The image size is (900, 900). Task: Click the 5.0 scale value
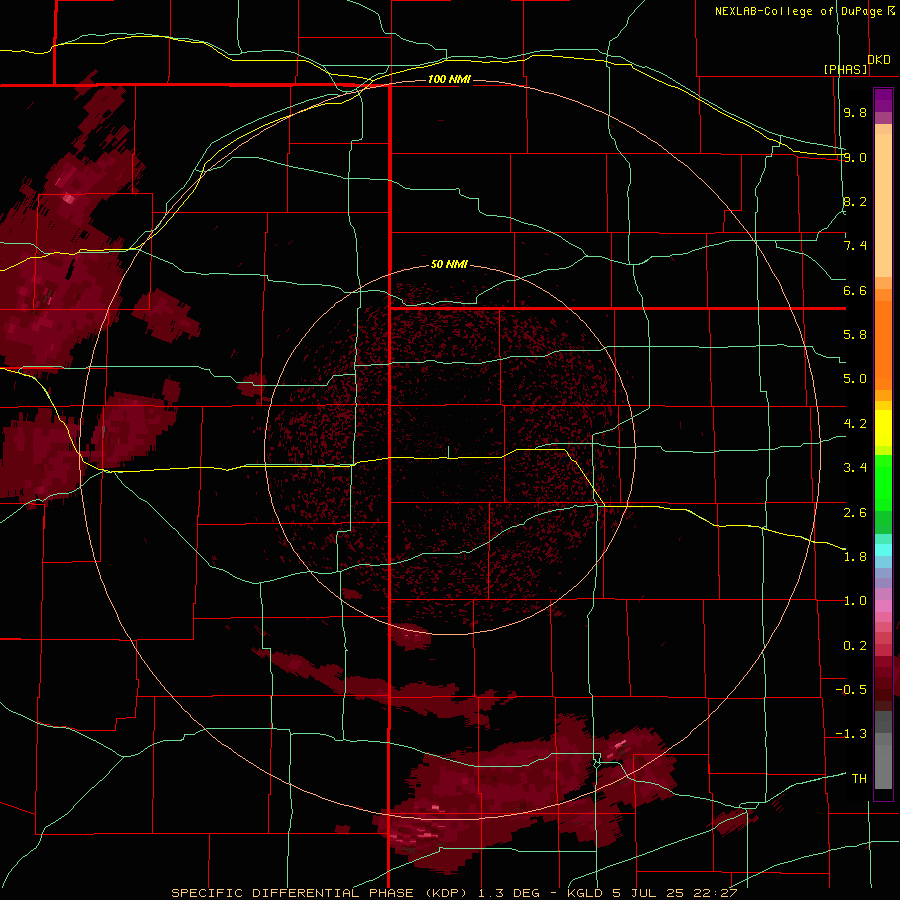(x=855, y=379)
